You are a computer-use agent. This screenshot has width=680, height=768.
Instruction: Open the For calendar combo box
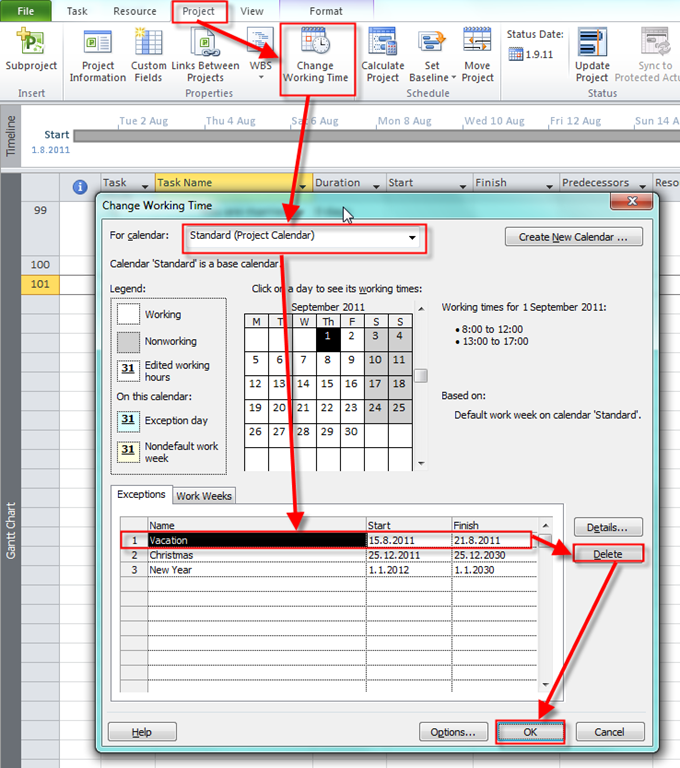pyautogui.click(x=411, y=238)
